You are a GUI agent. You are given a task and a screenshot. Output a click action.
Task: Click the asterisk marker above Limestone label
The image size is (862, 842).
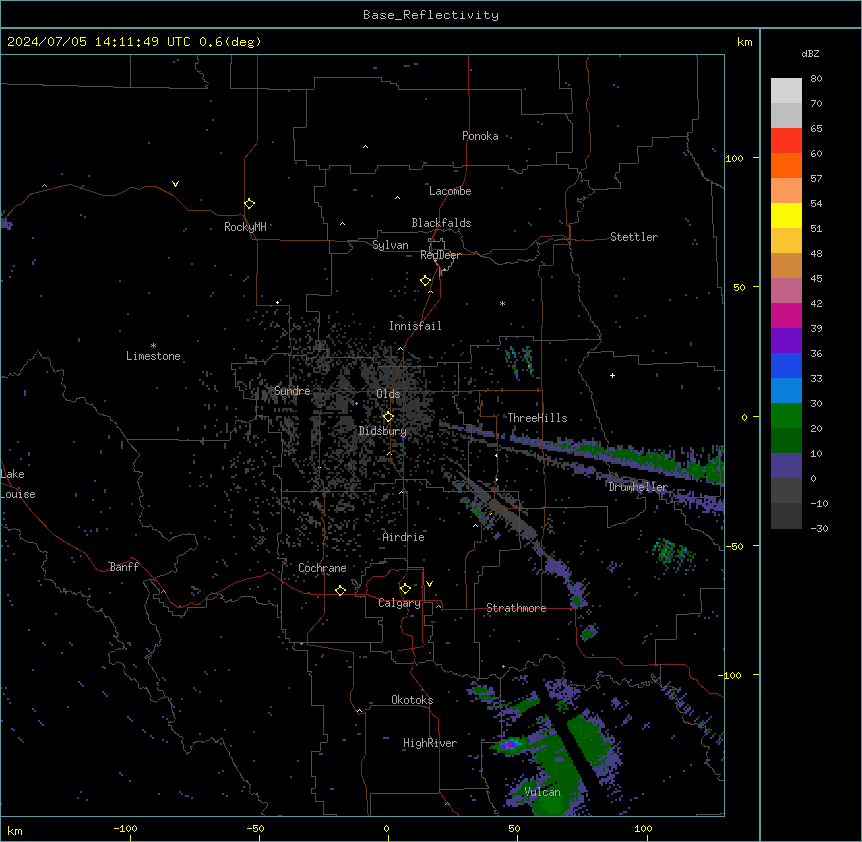tap(153, 346)
